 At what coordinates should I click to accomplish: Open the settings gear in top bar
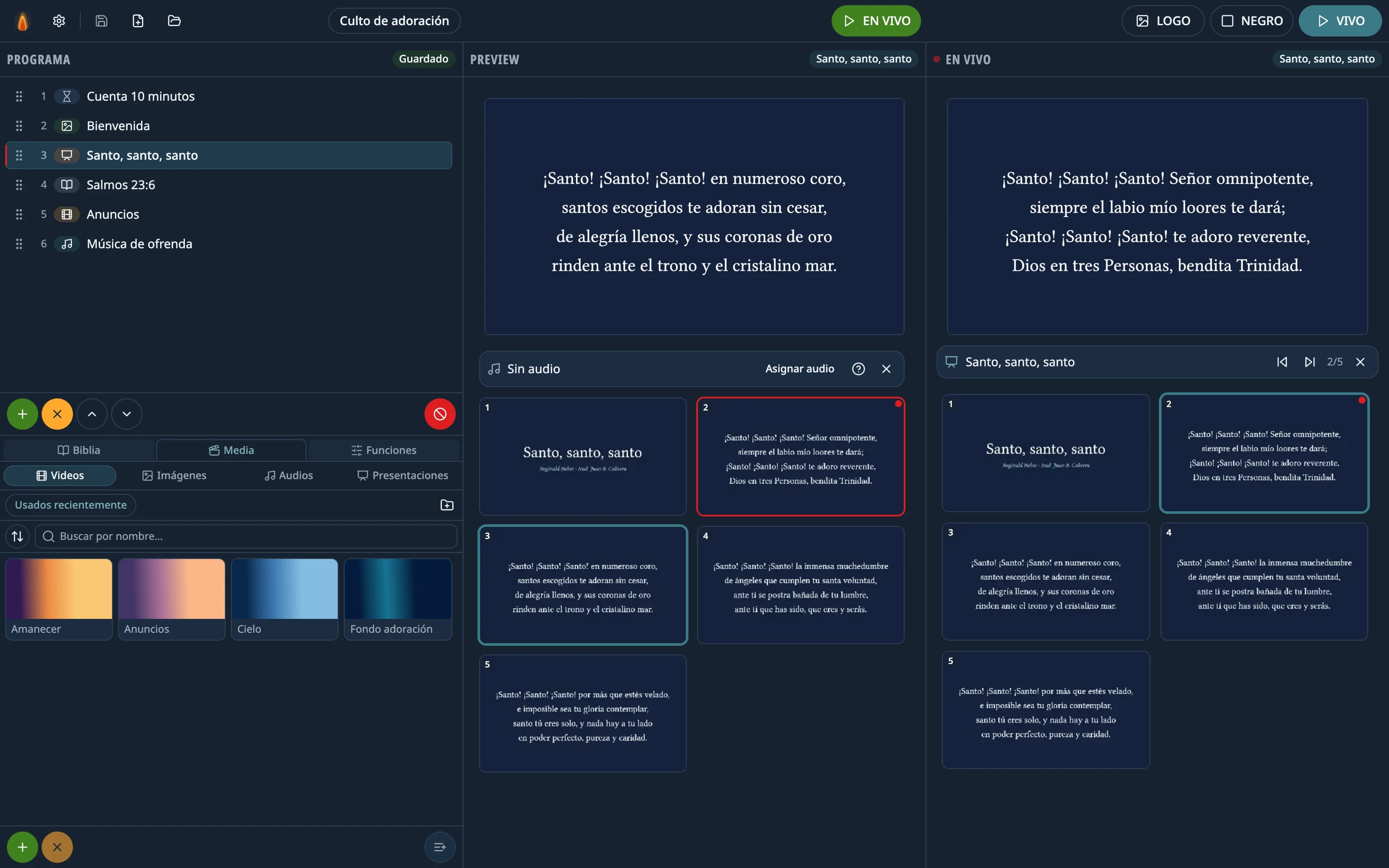tap(59, 21)
